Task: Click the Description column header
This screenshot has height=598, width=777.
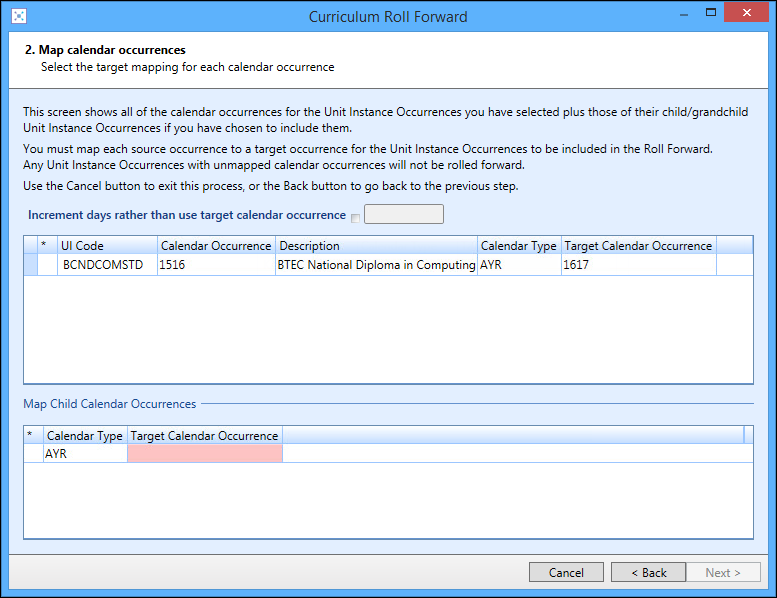Action: [376, 245]
